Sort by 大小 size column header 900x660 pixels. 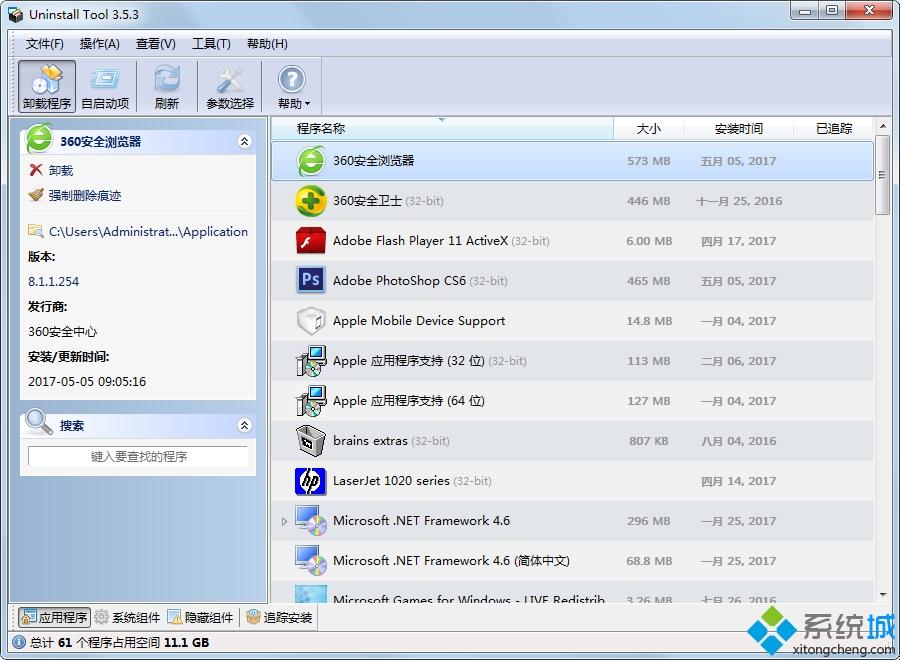pos(649,129)
